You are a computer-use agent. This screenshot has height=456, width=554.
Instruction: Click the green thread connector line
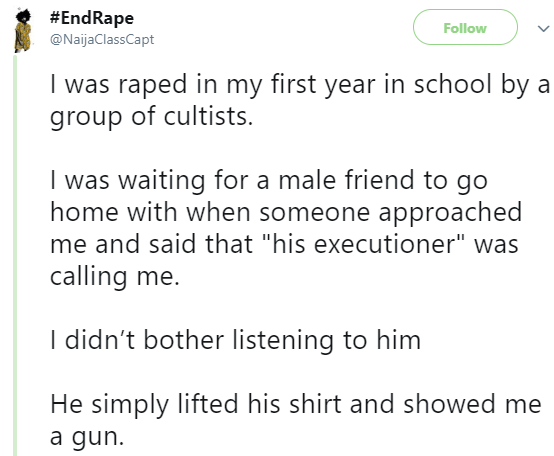(15, 254)
